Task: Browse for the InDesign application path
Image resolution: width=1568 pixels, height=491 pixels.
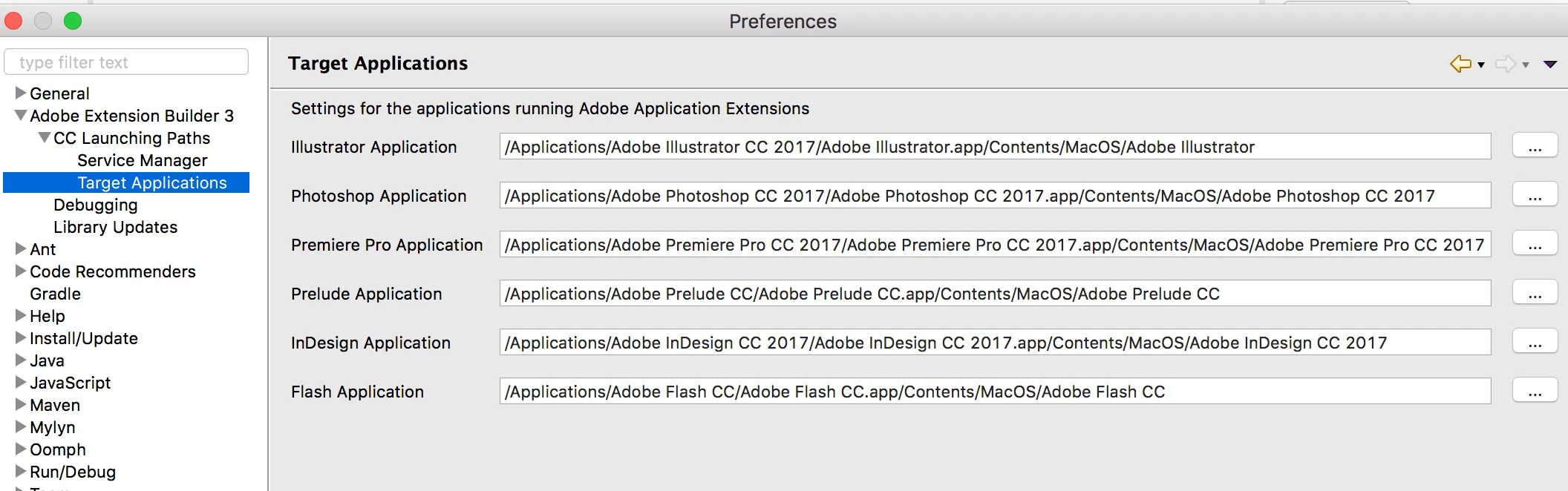Action: tap(1535, 342)
